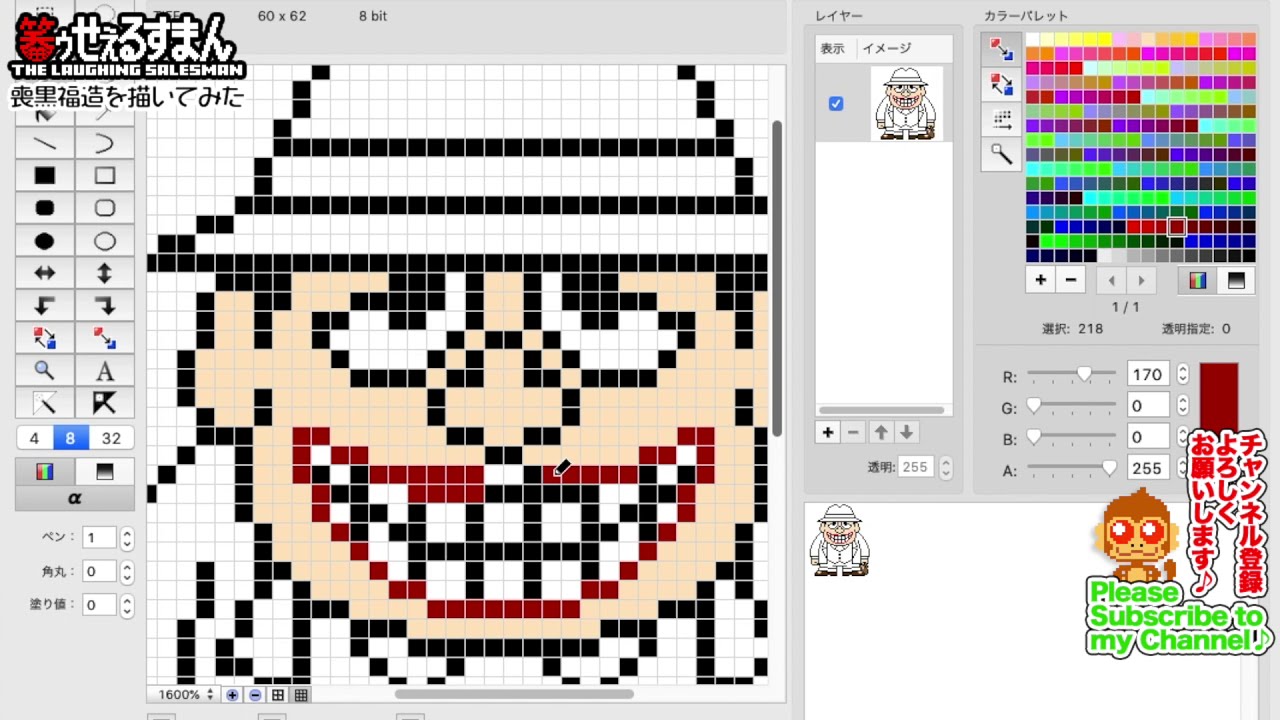Open the 1600% zoom level dropdown

185,694
